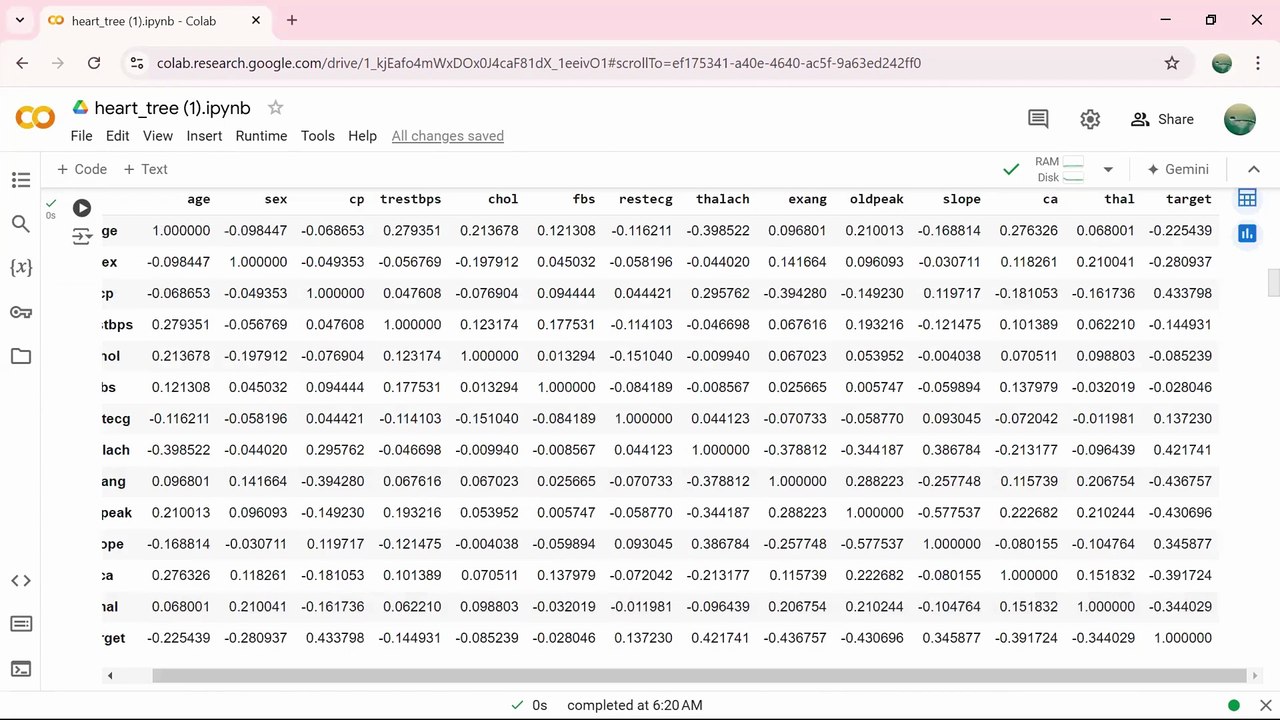Collapse the header with chevron

(x=1254, y=170)
